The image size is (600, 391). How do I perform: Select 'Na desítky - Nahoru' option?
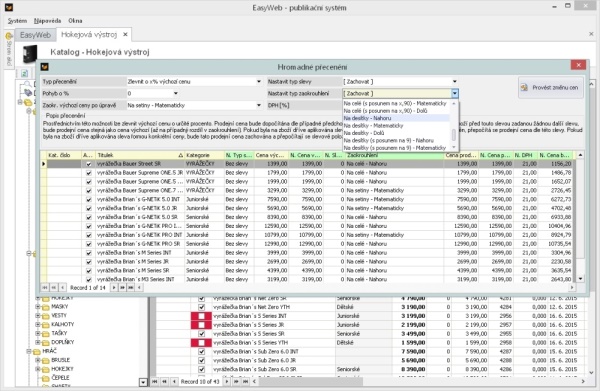click(x=396, y=118)
